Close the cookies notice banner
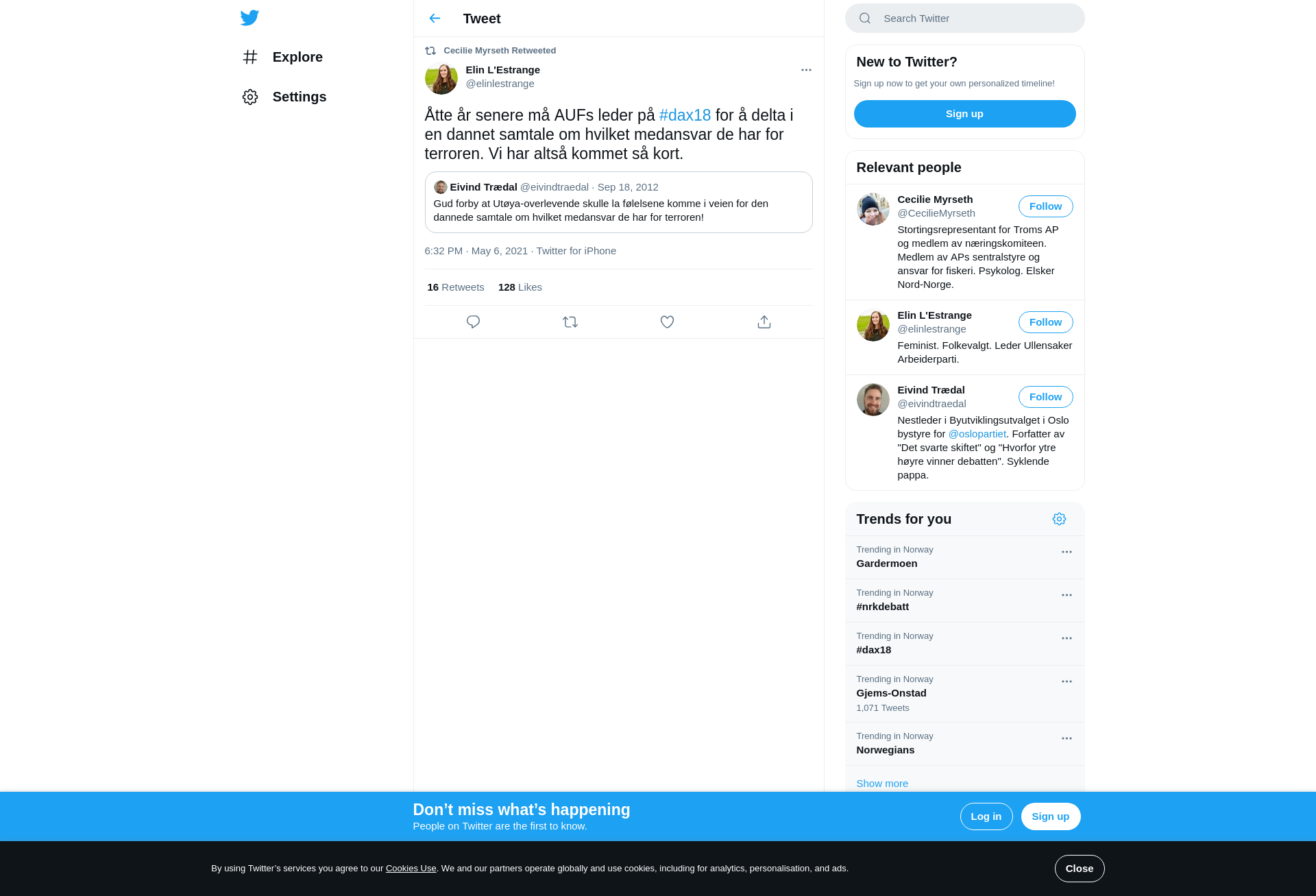1316x896 pixels. (x=1079, y=869)
